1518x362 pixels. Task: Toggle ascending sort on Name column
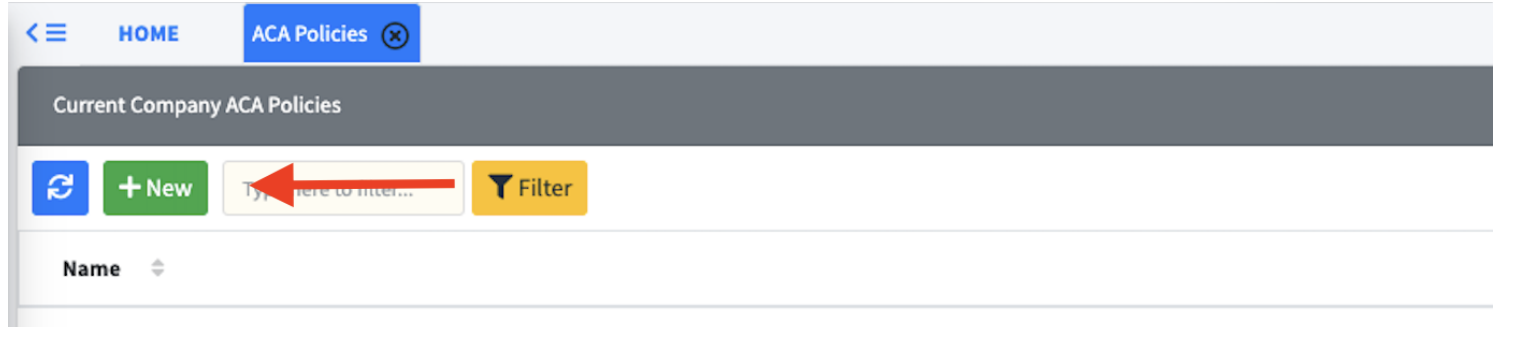(x=157, y=264)
